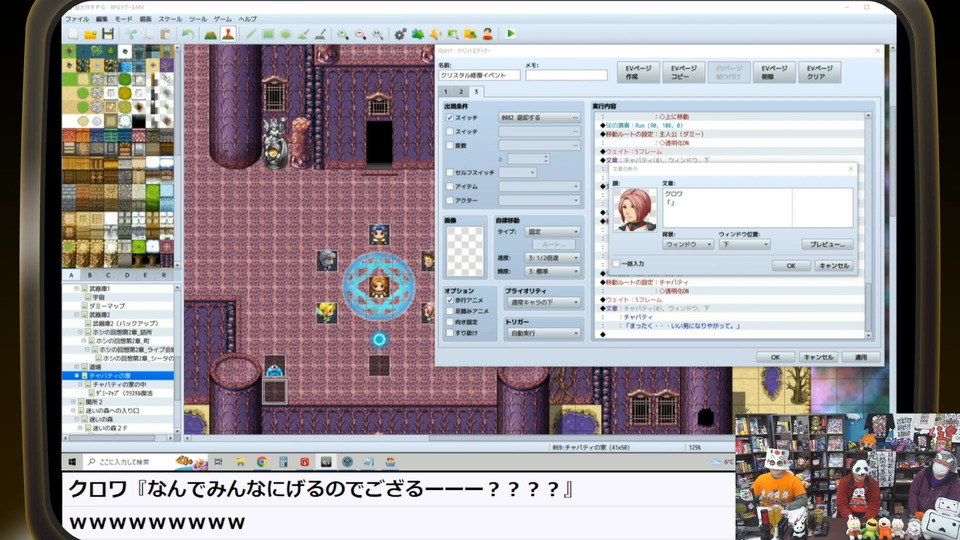Open the ファイル menu
This screenshot has width=960, height=540.
click(77, 19)
